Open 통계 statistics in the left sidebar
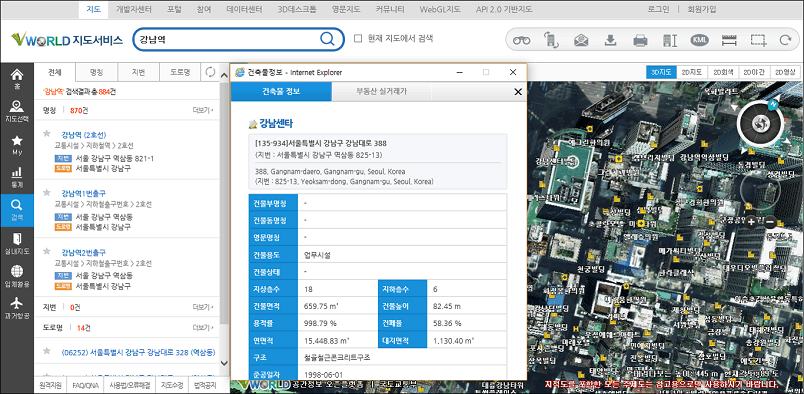804x394 pixels. [17, 178]
